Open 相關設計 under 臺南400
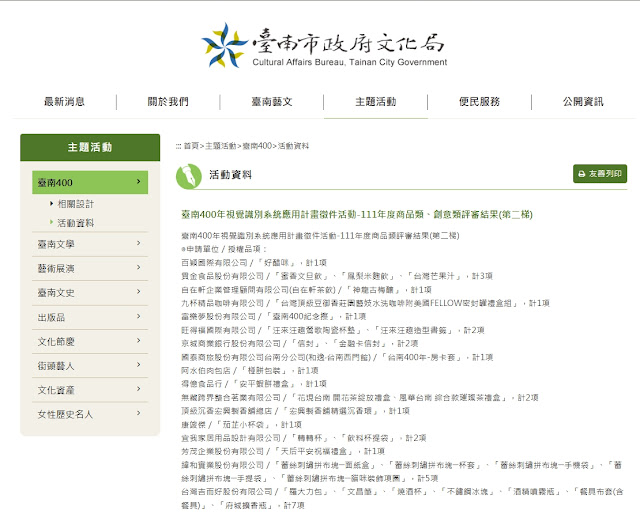640x521 pixels. pyautogui.click(x=76, y=204)
